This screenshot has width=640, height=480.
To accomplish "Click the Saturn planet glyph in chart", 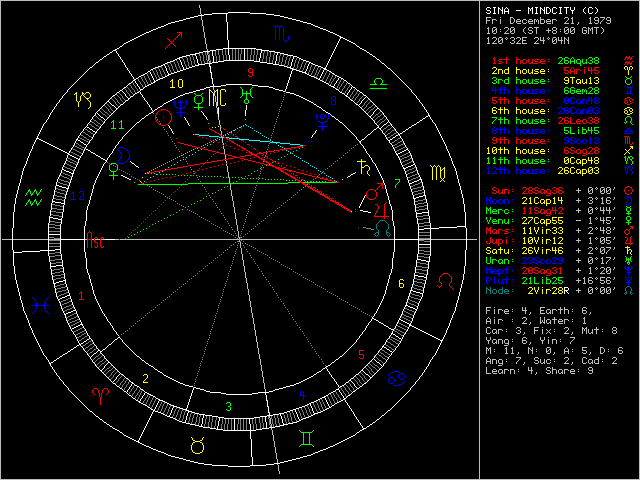I will (363, 170).
